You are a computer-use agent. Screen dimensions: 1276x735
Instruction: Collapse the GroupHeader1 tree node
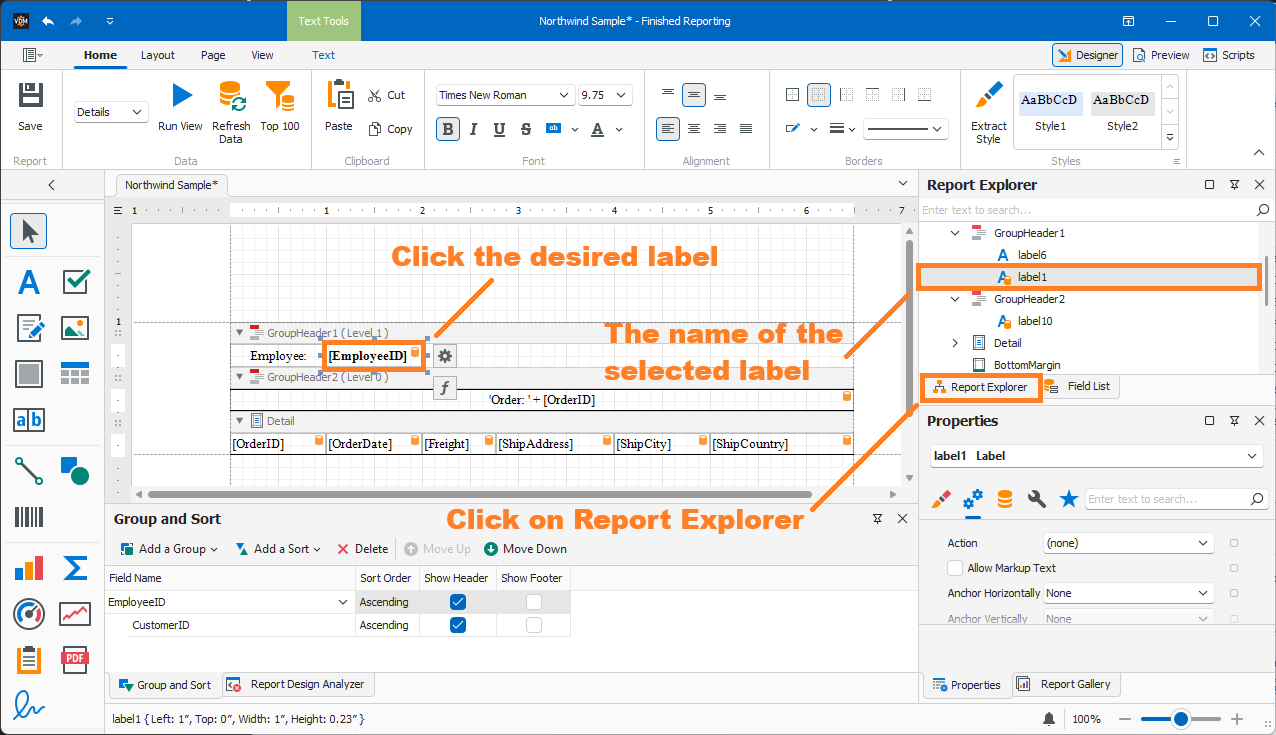954,232
